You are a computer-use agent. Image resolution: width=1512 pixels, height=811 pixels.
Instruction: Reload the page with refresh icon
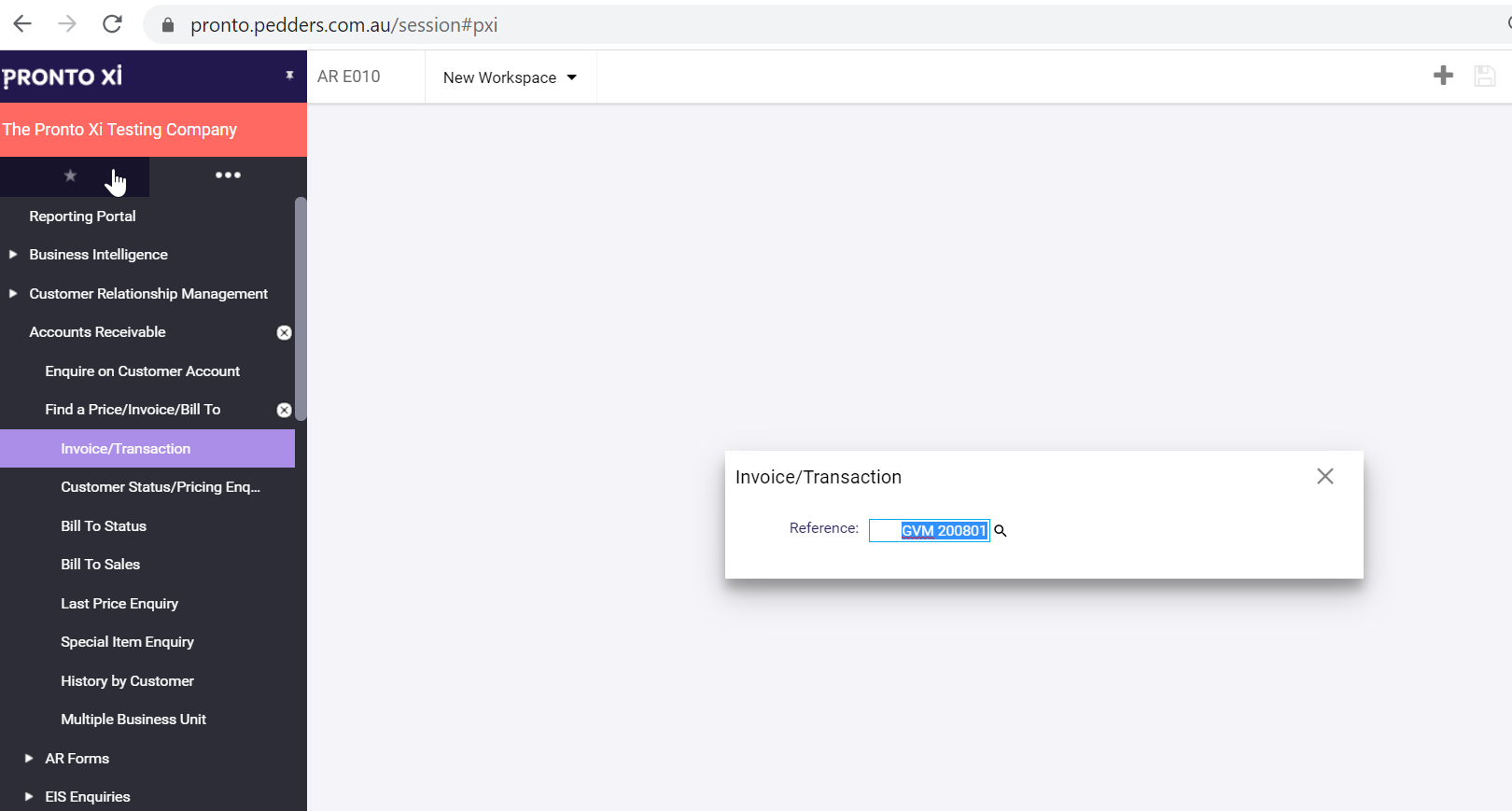pos(112,24)
